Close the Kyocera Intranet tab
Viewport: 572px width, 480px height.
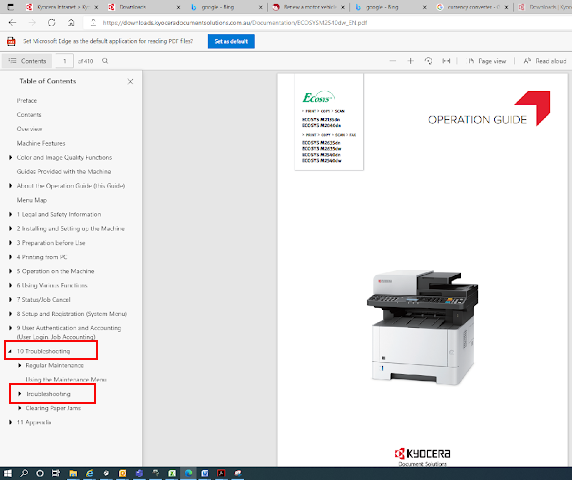click(96, 7)
